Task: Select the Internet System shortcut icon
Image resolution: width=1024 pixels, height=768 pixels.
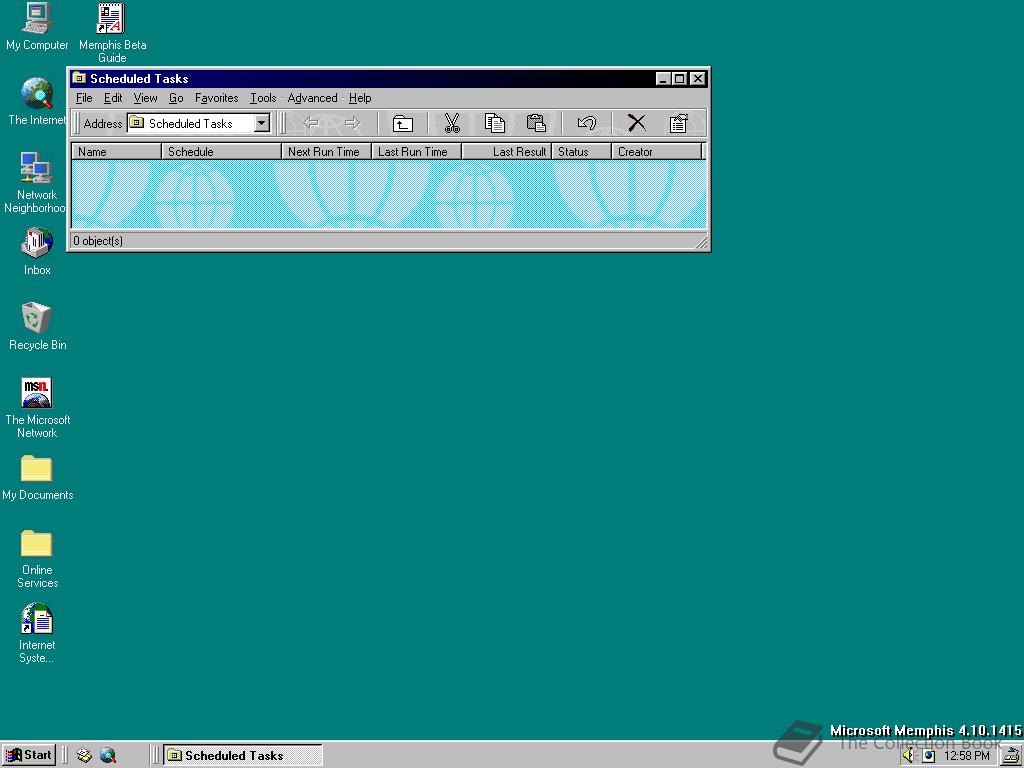Action: (x=37, y=633)
